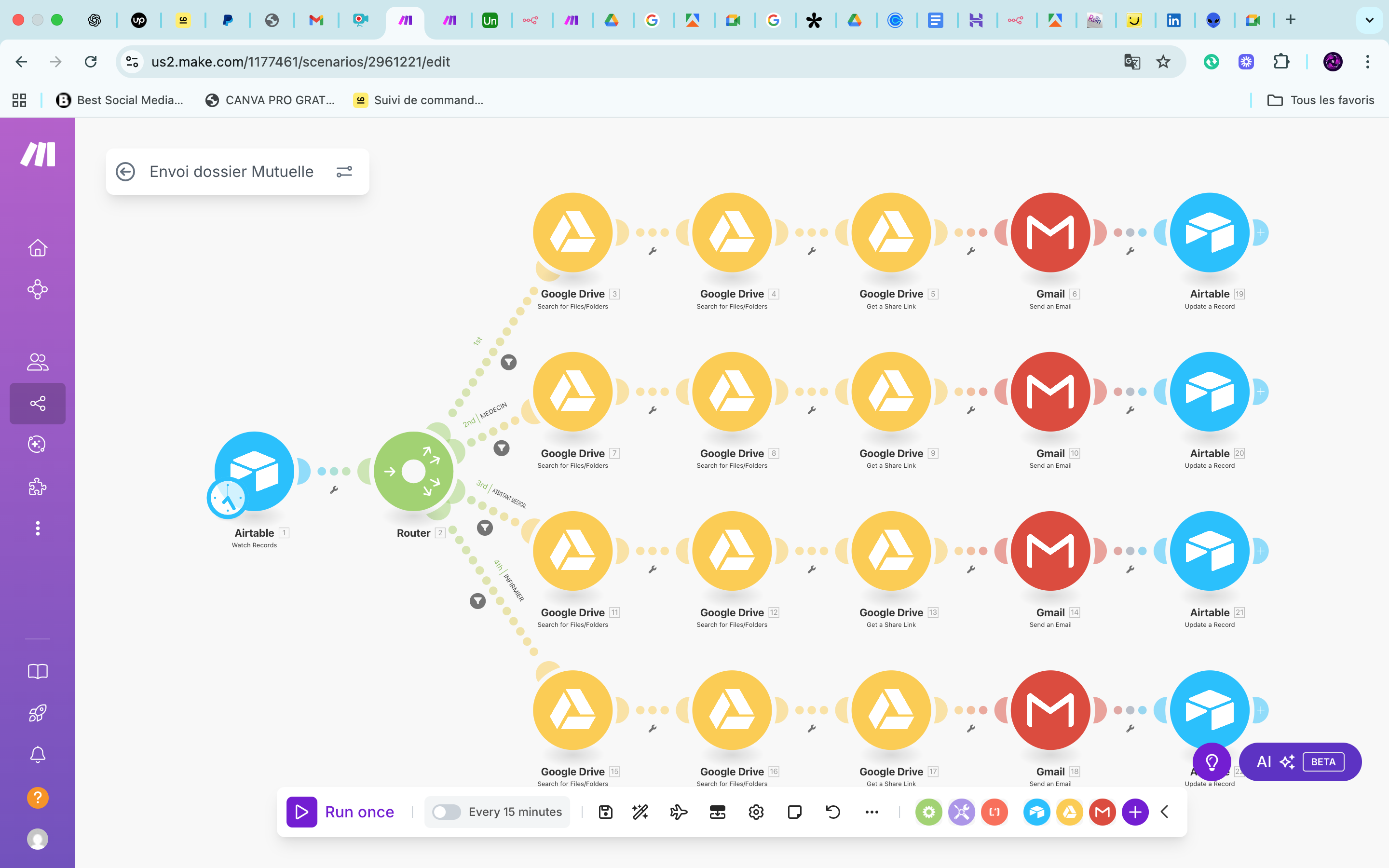Click the filter on MEDECIN route
The width and height of the screenshot is (1389, 868).
point(502,448)
